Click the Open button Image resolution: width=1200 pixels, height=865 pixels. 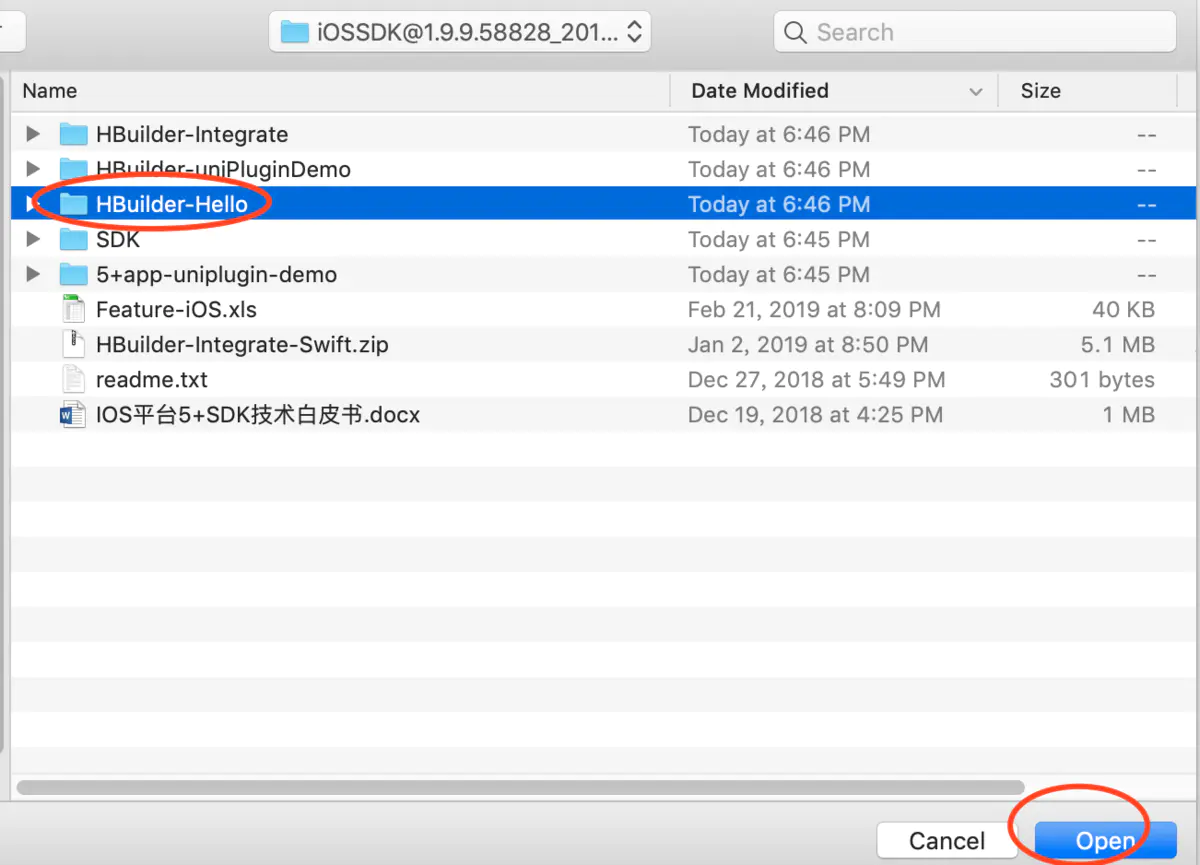tap(1105, 842)
